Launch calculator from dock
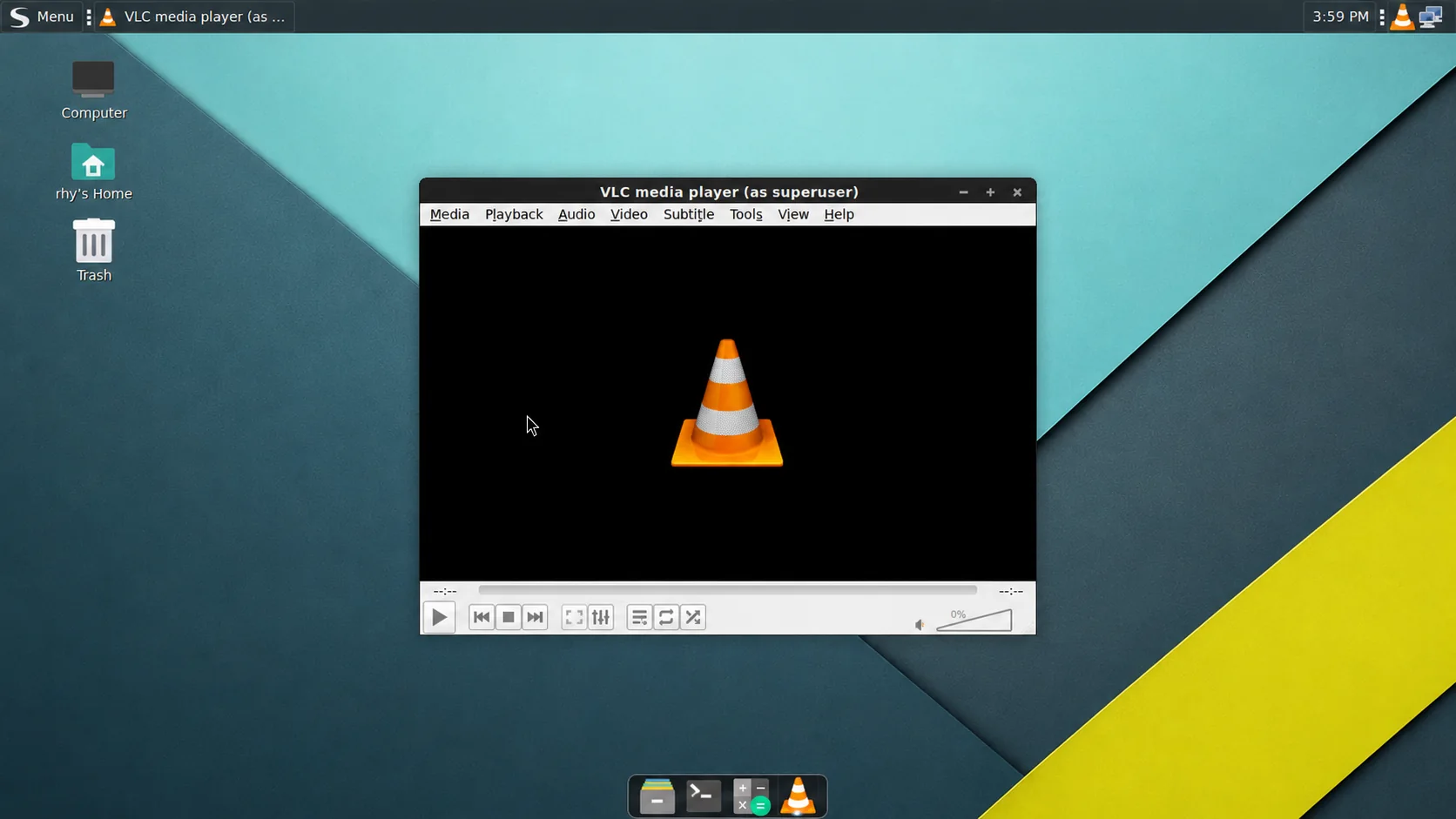The width and height of the screenshot is (1456, 819). coord(751,796)
